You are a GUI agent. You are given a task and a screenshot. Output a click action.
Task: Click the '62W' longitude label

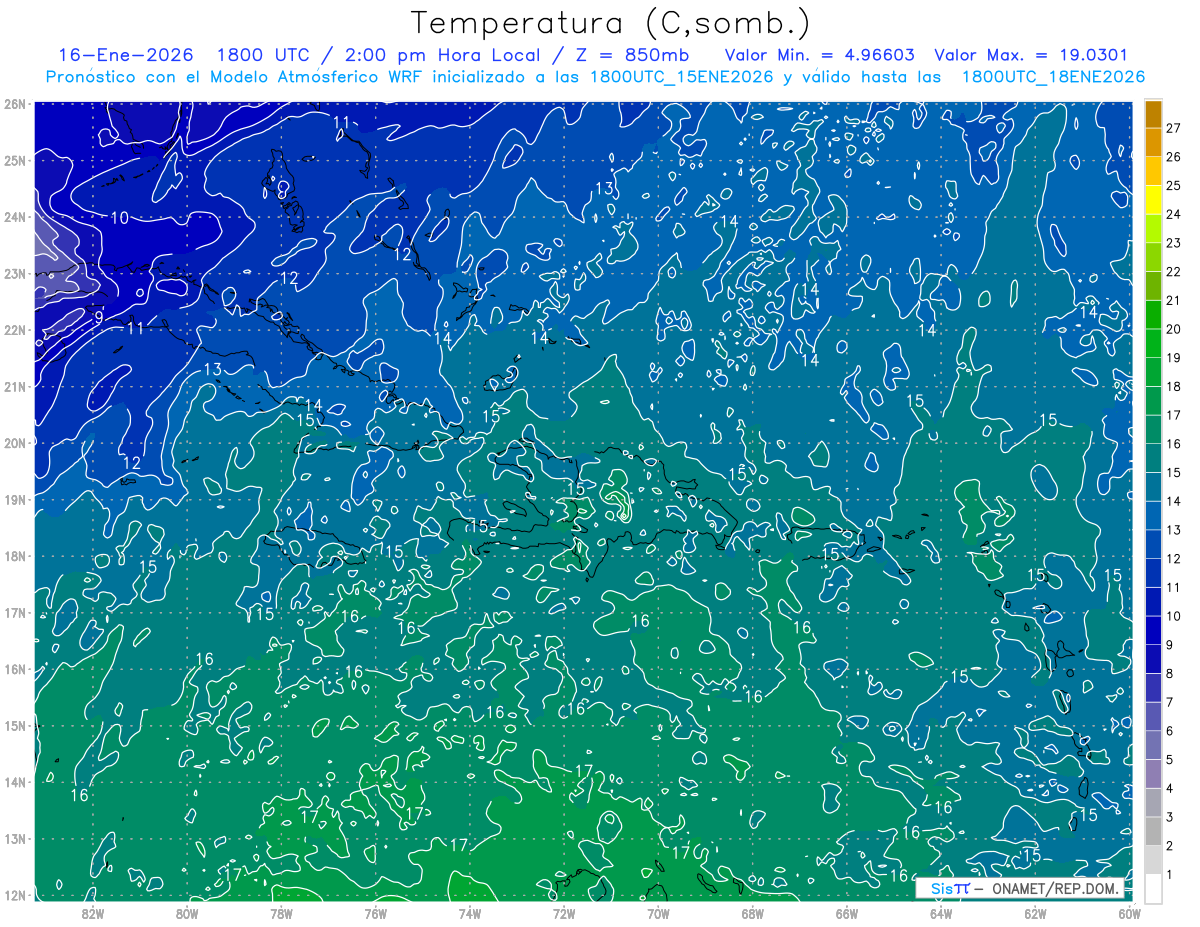tap(1035, 913)
